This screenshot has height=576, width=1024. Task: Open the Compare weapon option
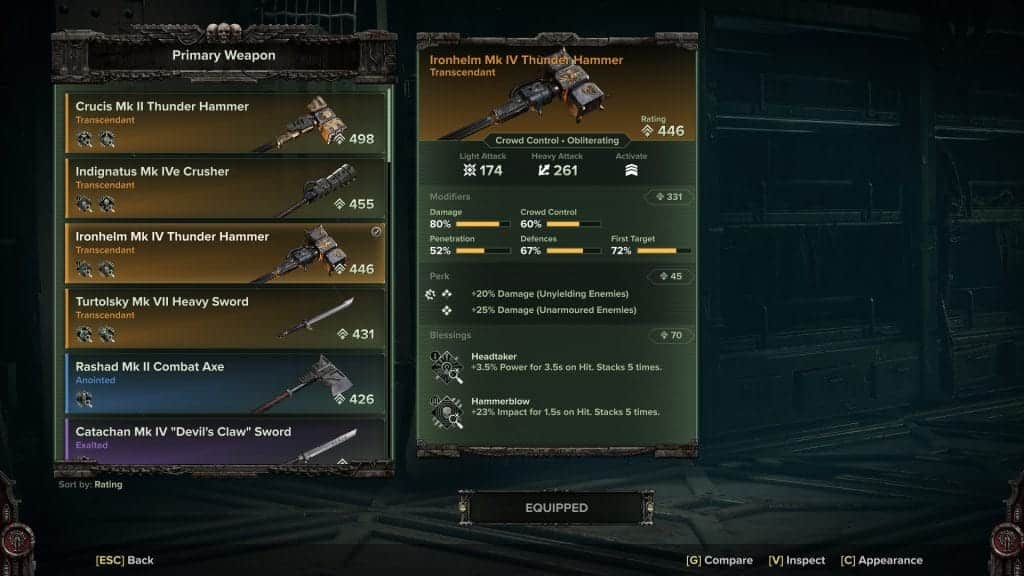coord(719,560)
